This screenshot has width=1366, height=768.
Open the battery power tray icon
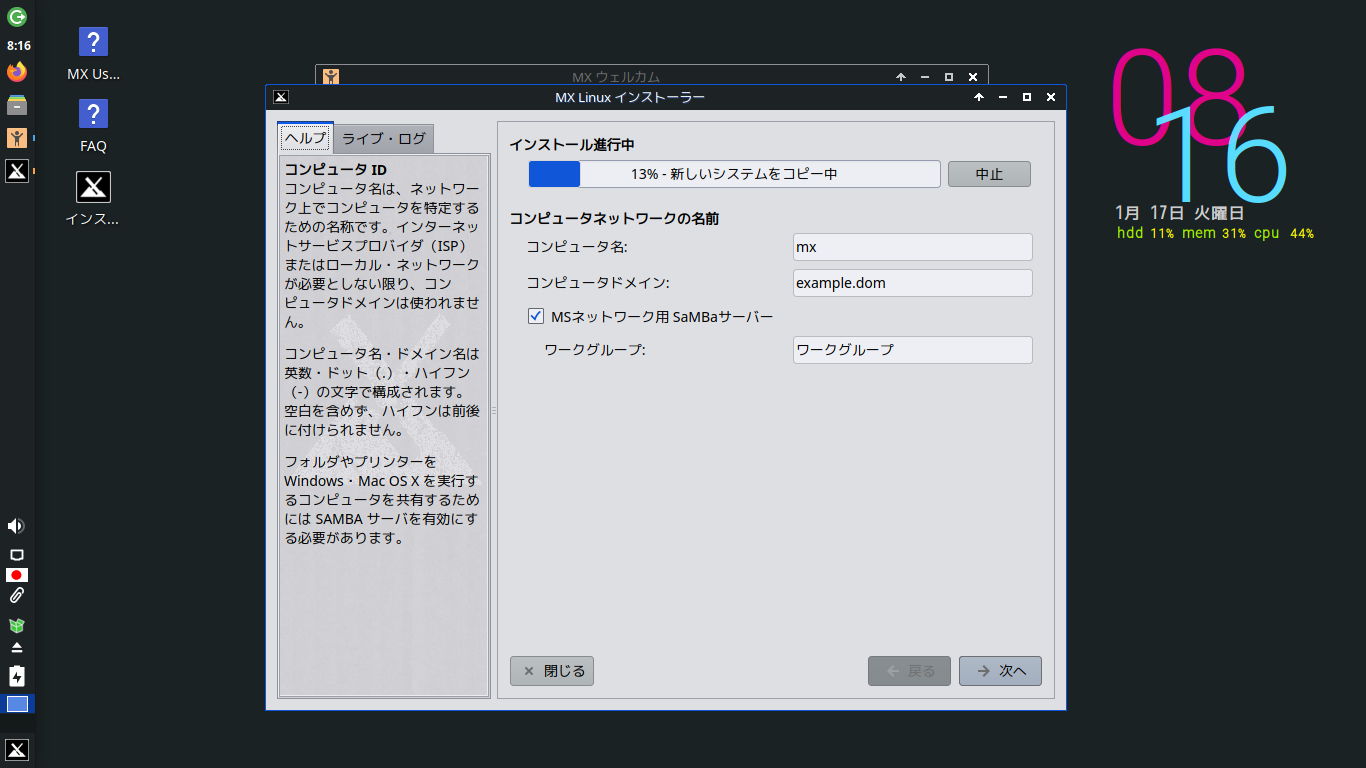click(16, 676)
